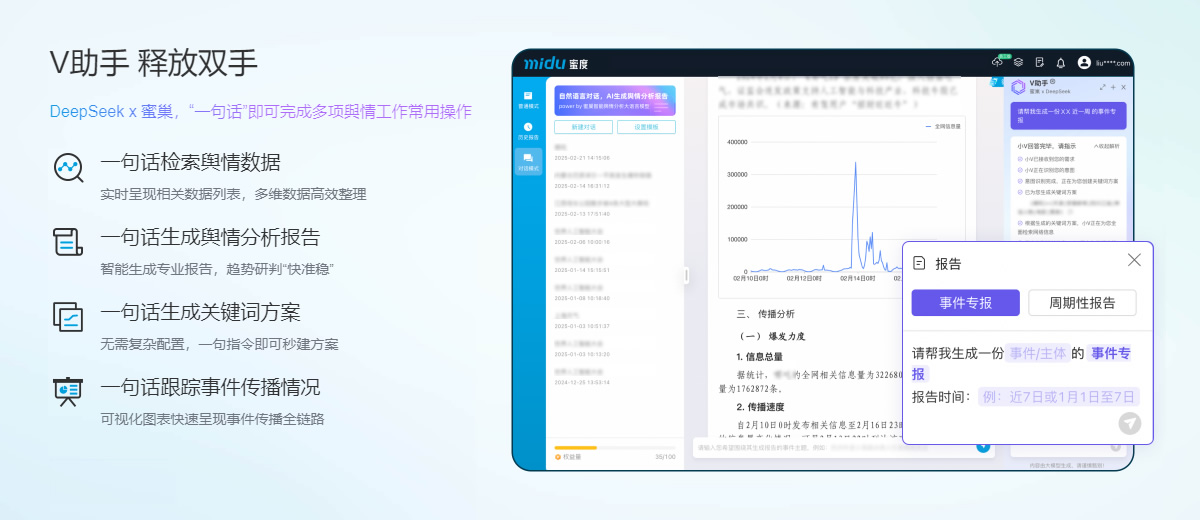Switch to 普通模式 in the sidebar
The height and width of the screenshot is (520, 1200).
tap(528, 99)
